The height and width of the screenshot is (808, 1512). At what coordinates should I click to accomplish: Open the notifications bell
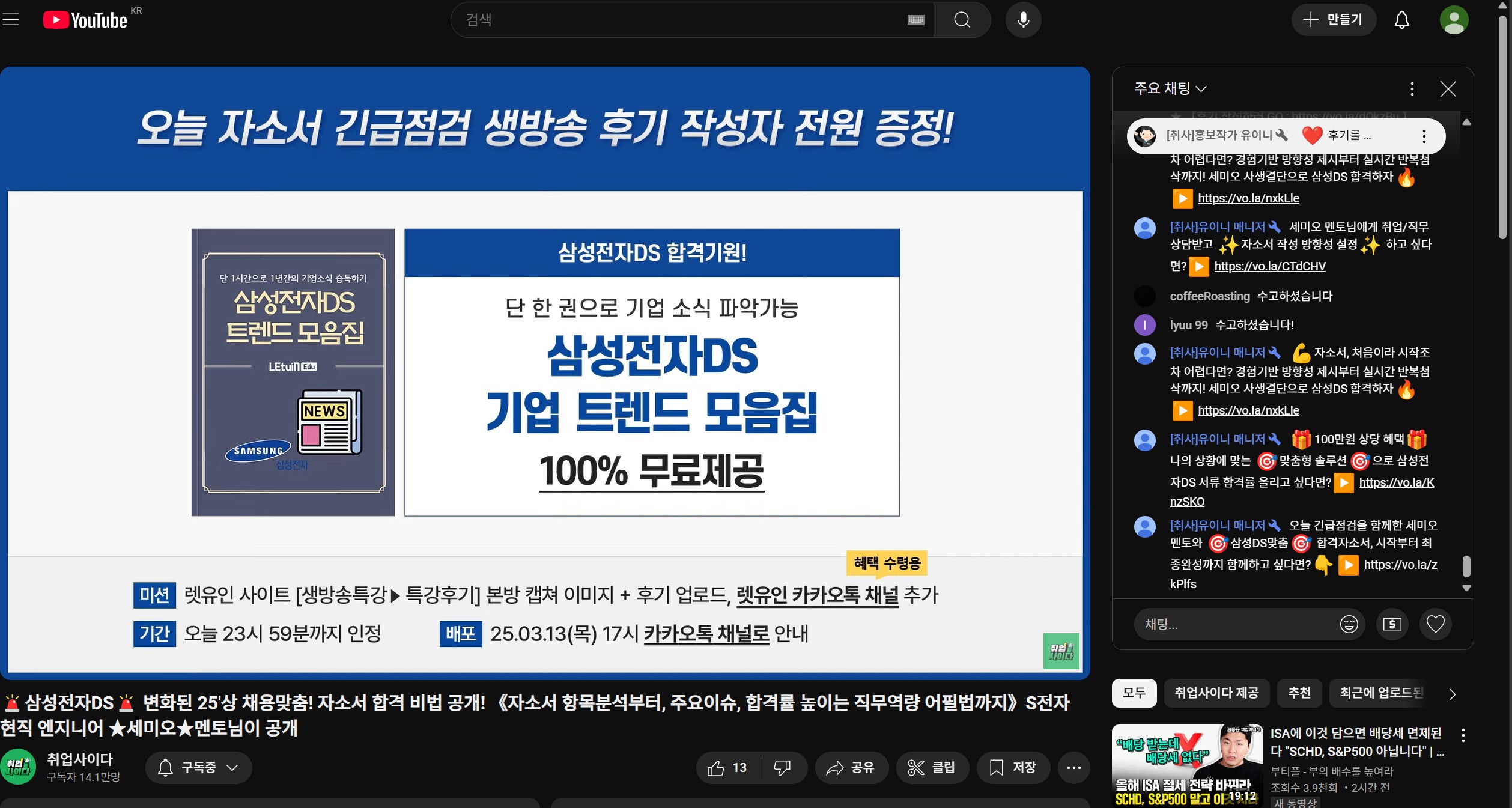(1401, 20)
